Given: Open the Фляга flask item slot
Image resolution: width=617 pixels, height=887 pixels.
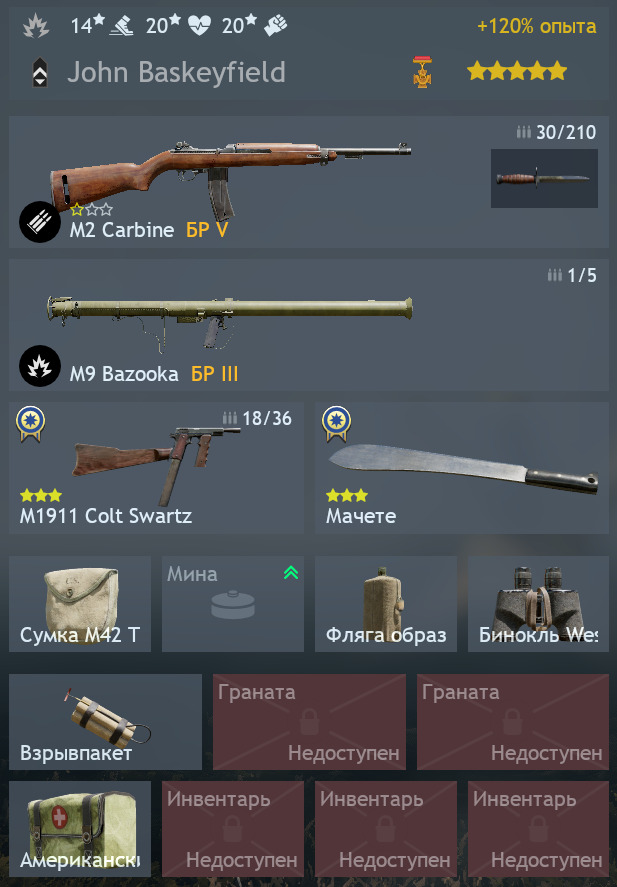Looking at the screenshot, I should click(386, 604).
